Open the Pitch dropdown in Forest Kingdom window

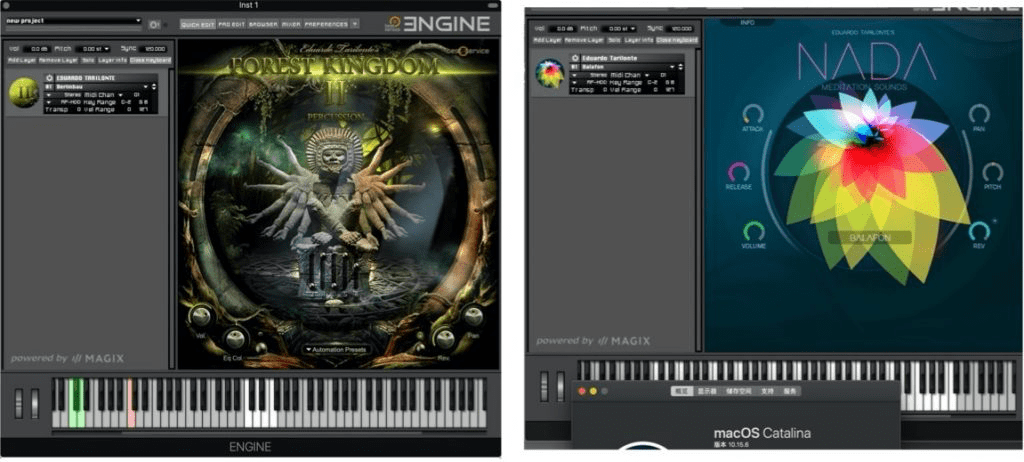tap(106, 49)
